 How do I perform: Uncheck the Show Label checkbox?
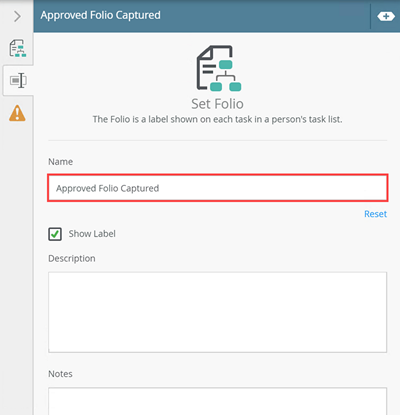click(55, 234)
